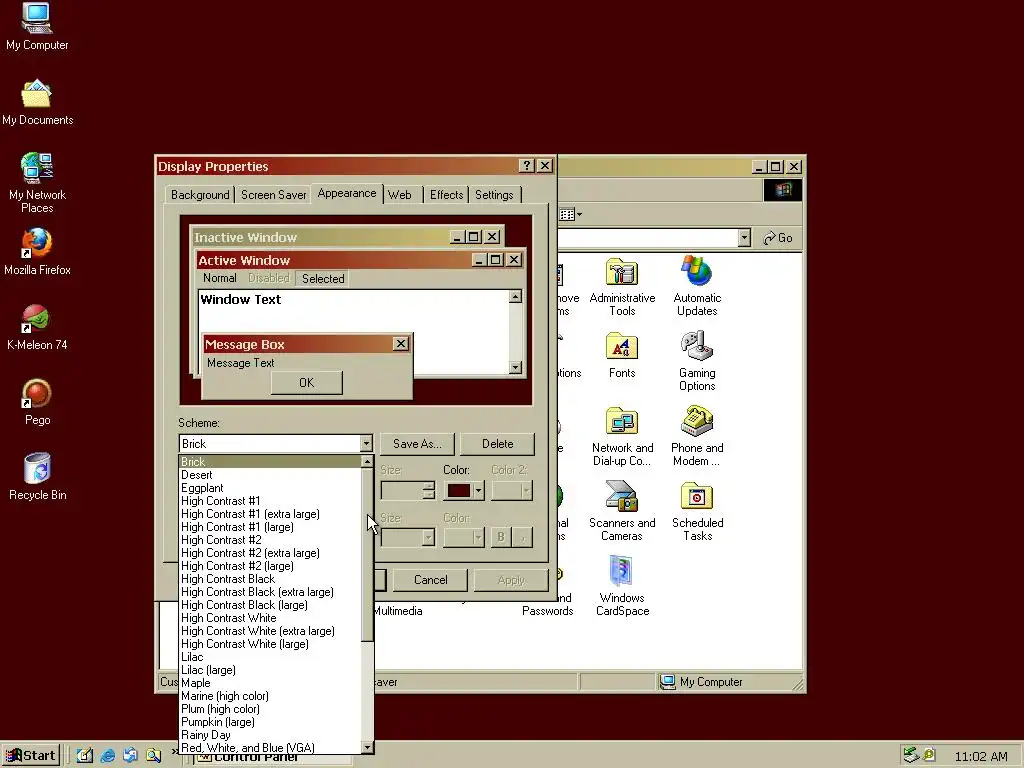Click the Show Desktop quick launch icon

(x=85, y=756)
